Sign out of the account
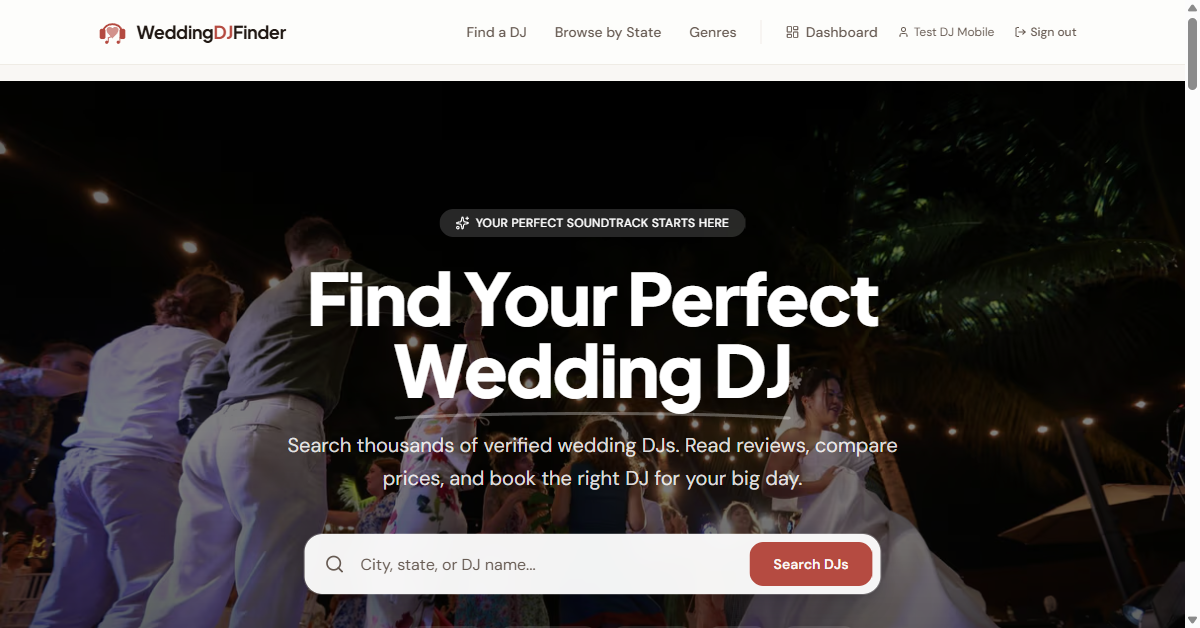 (1045, 32)
